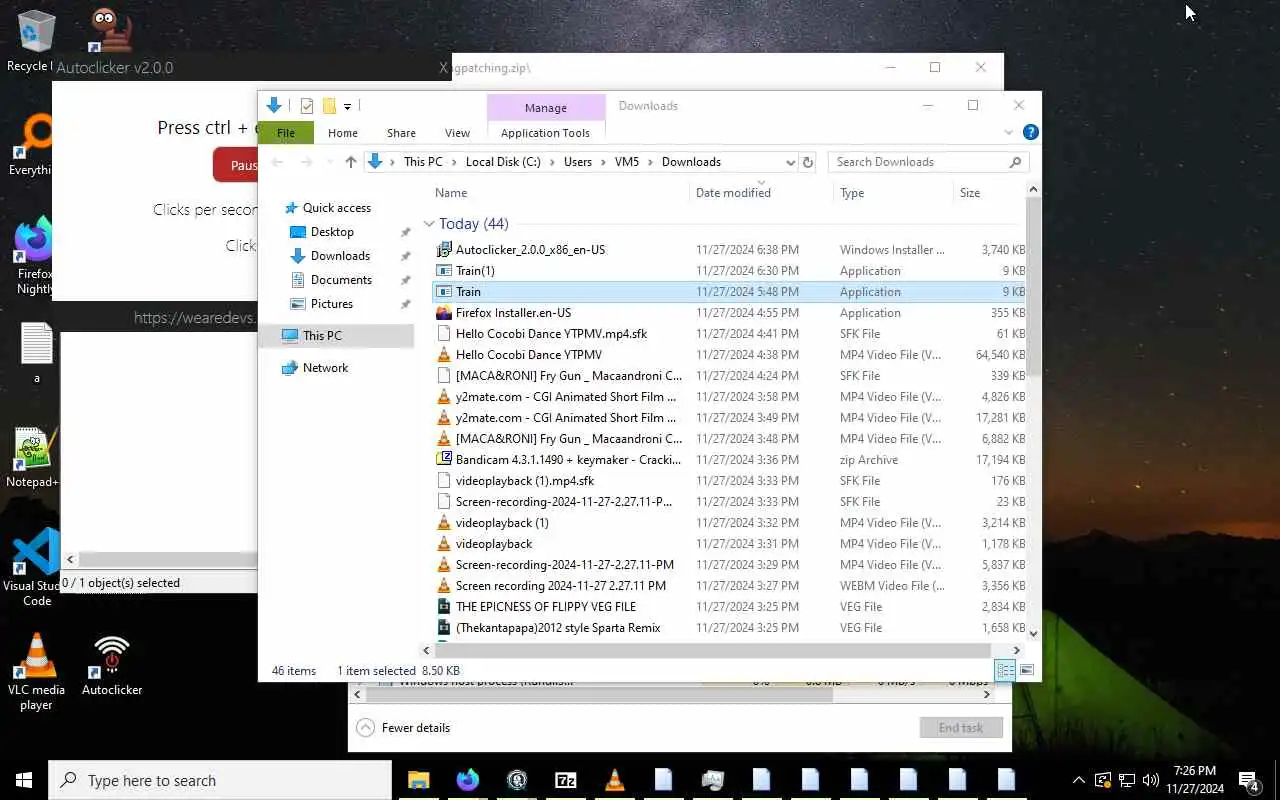Go up one folder with the Up arrow
1280x800 pixels.
tap(350, 162)
